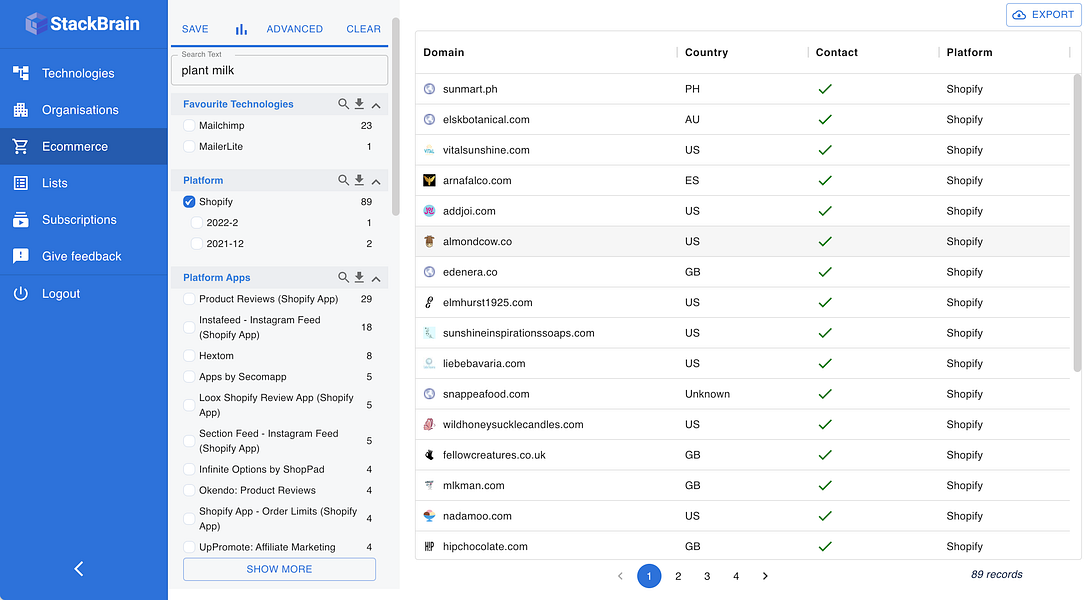This screenshot has height=600, width=1086.
Task: Click the StackBrain logo
Action: (x=82, y=24)
